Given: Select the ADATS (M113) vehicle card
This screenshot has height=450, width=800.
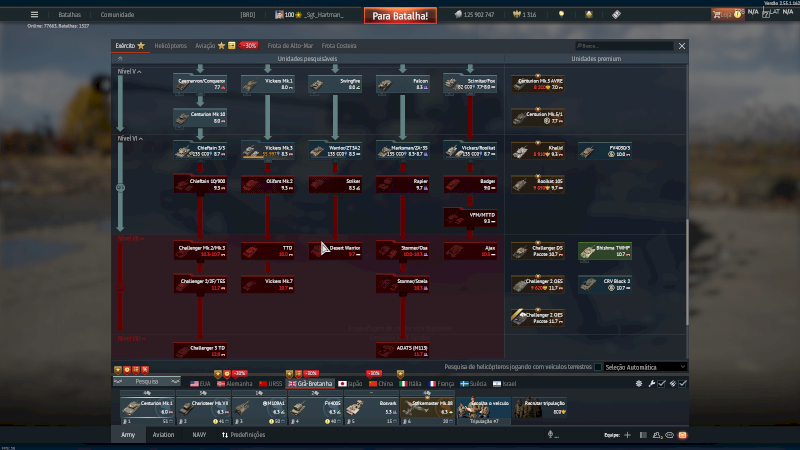Looking at the screenshot, I should [x=403, y=351].
